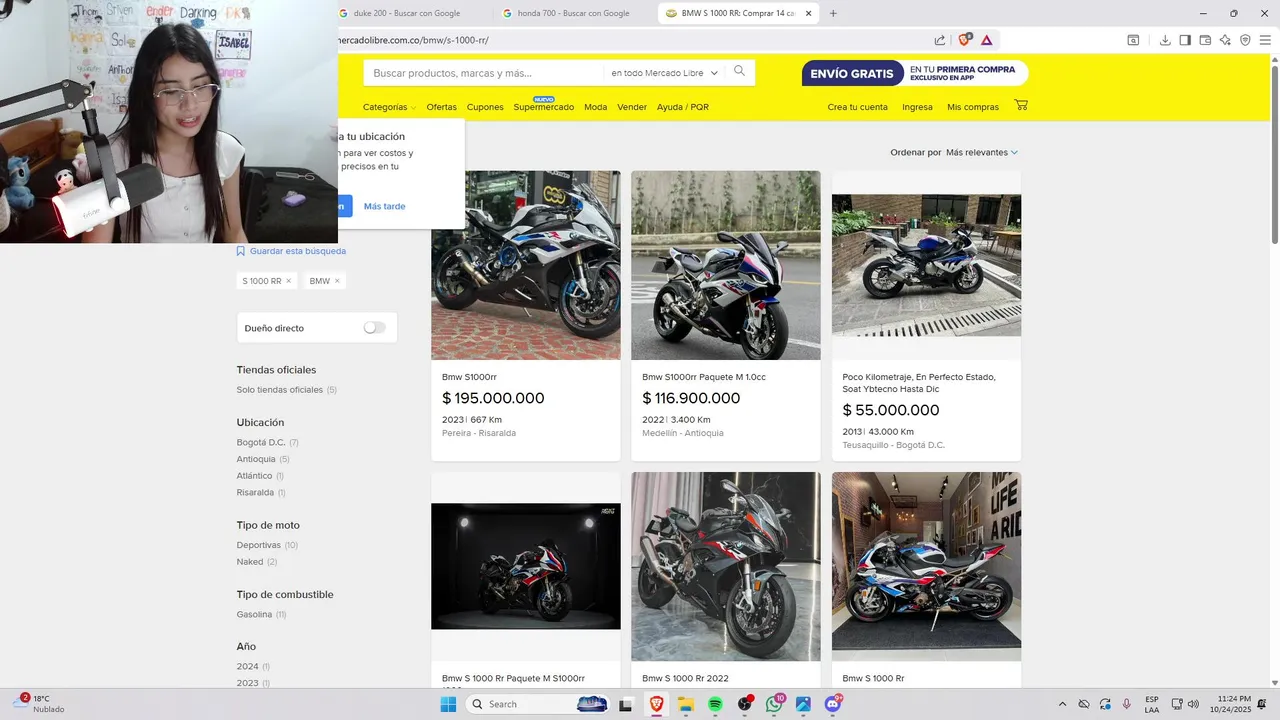This screenshot has width=1280, height=720.
Task: Filter by Solo tiendas oficiales
Action: (x=280, y=390)
